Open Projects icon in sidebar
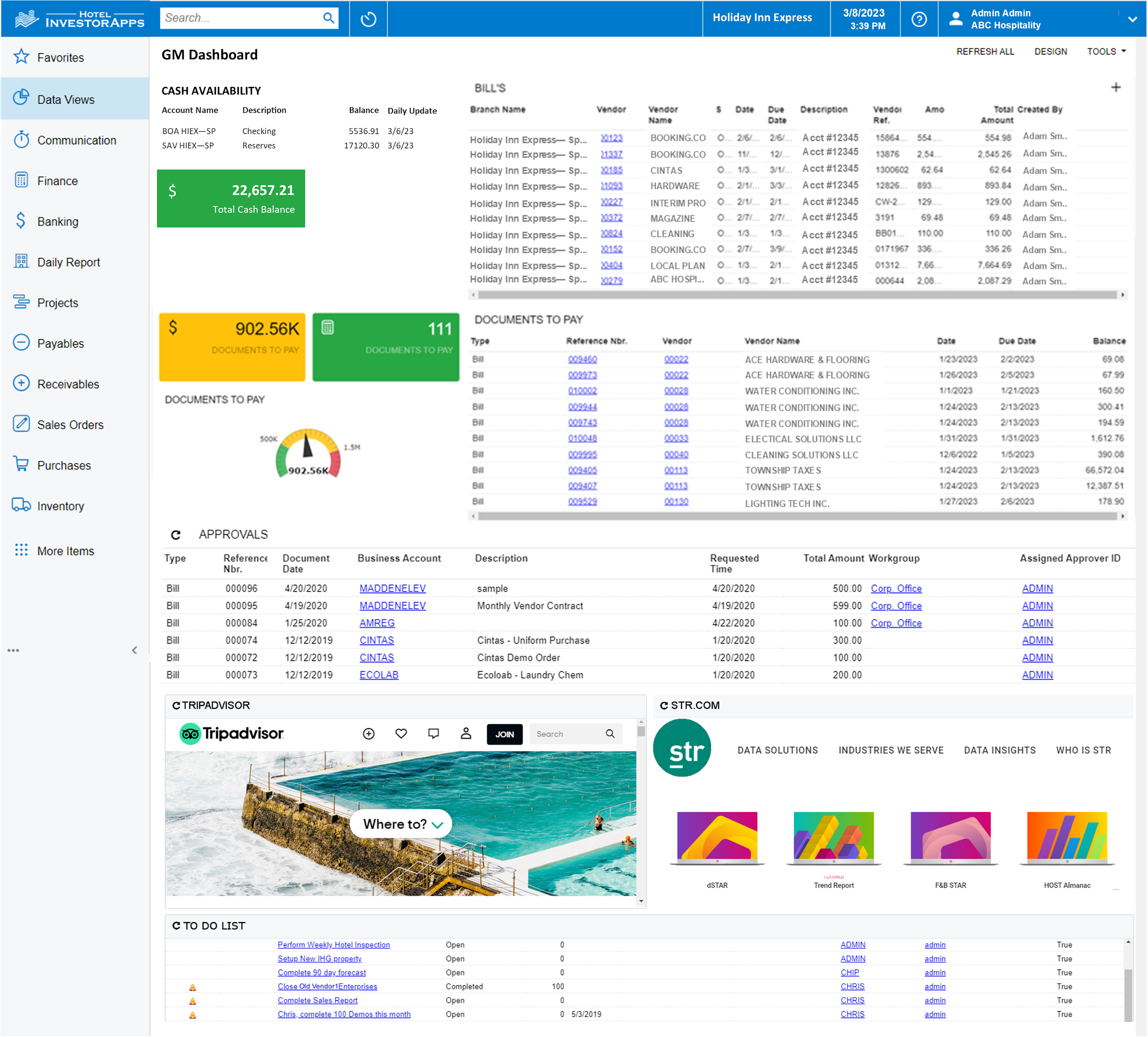Screen dimensions: 1148x1037 [x=21, y=302]
